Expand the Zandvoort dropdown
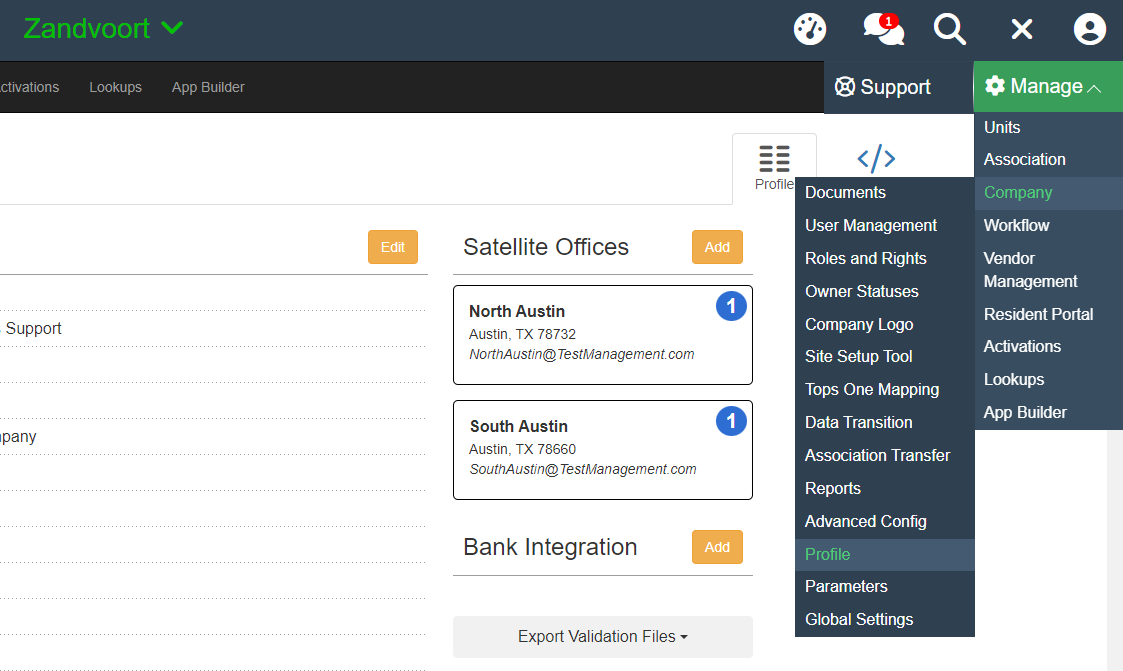 tap(103, 29)
